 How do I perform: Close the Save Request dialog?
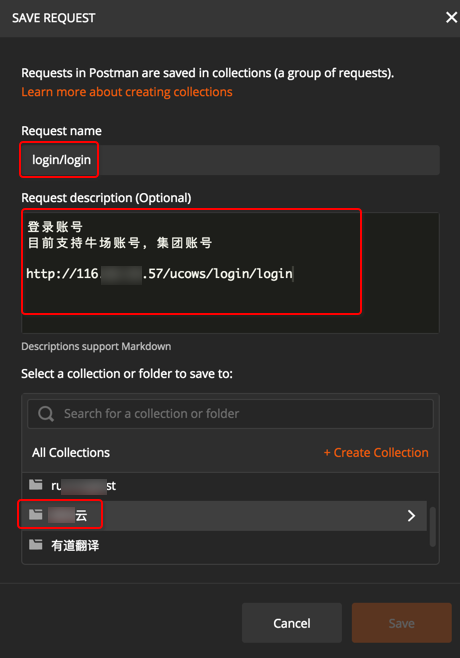click(451, 18)
